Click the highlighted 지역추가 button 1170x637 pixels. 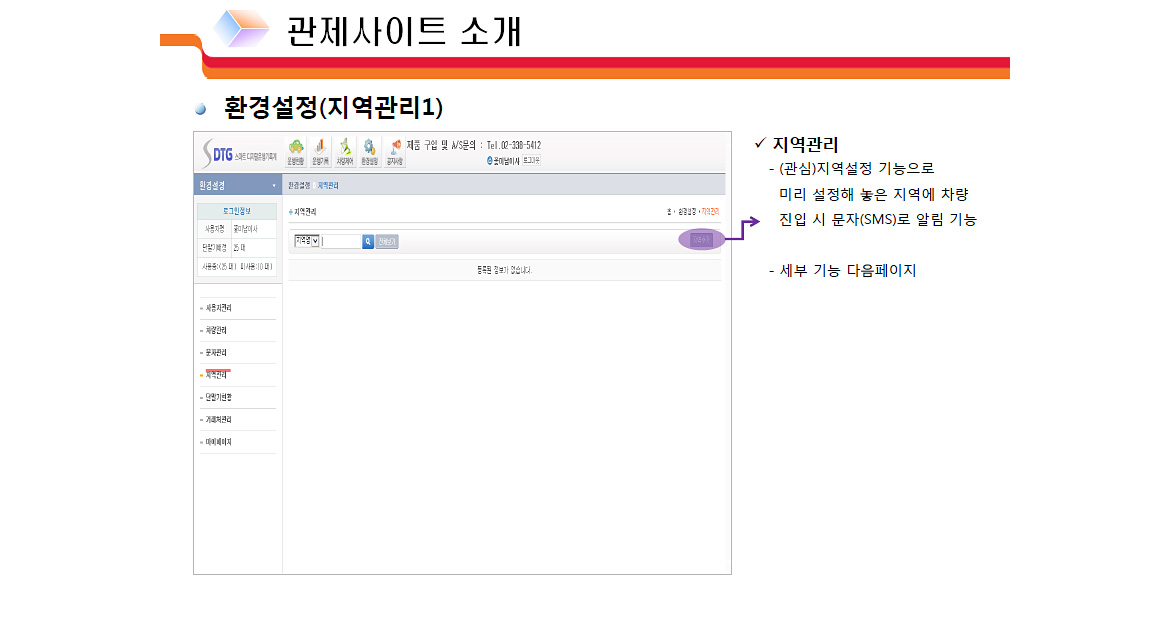tap(702, 240)
